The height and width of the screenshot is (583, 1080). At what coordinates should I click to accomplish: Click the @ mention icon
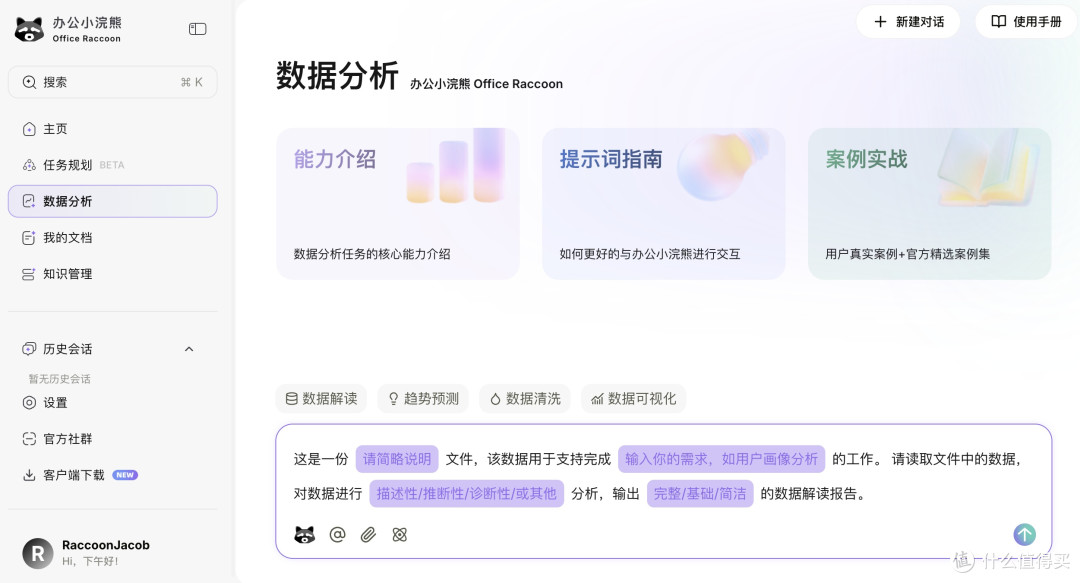tap(338, 534)
